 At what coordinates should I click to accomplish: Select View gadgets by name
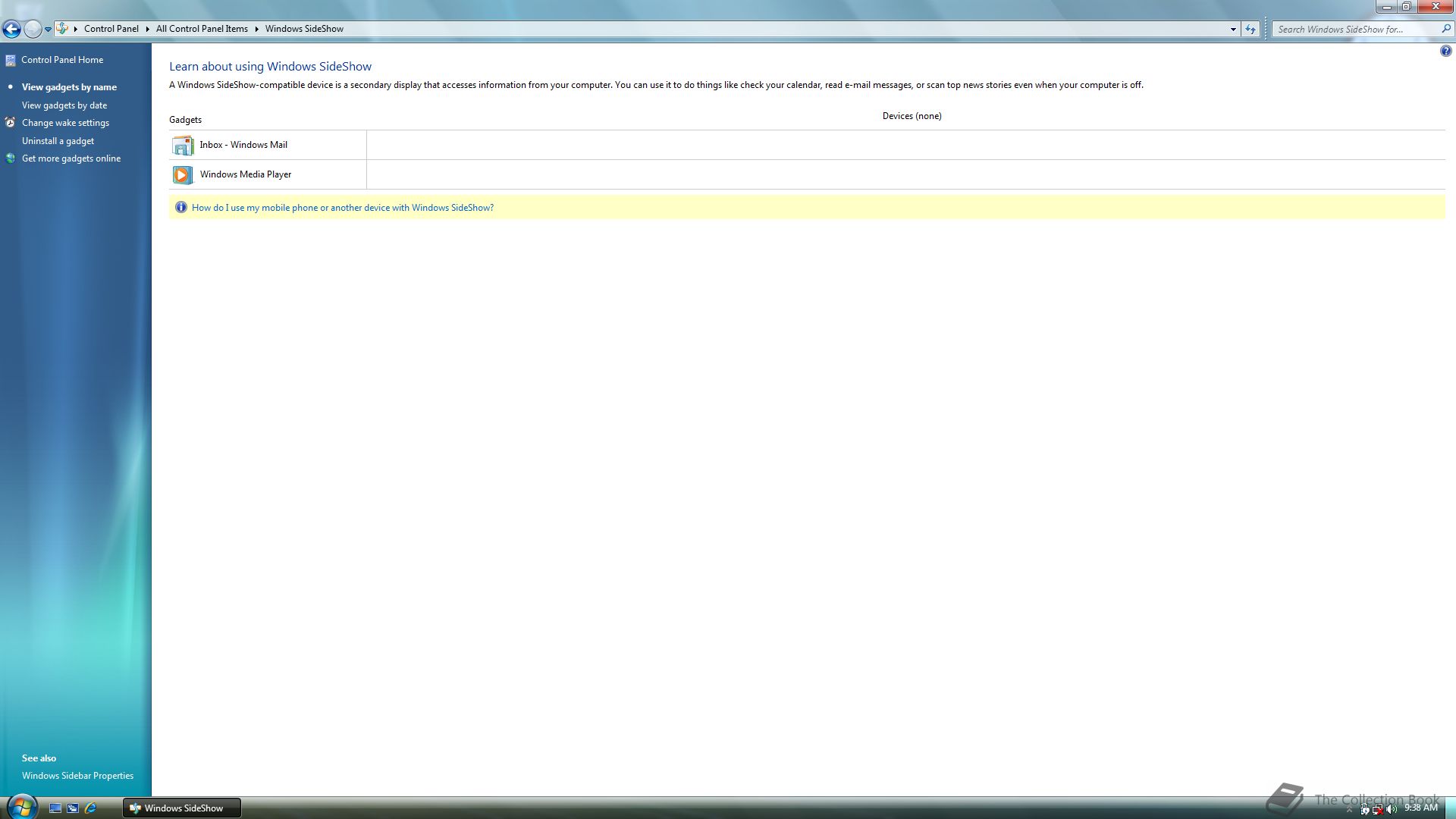pyautogui.click(x=69, y=87)
